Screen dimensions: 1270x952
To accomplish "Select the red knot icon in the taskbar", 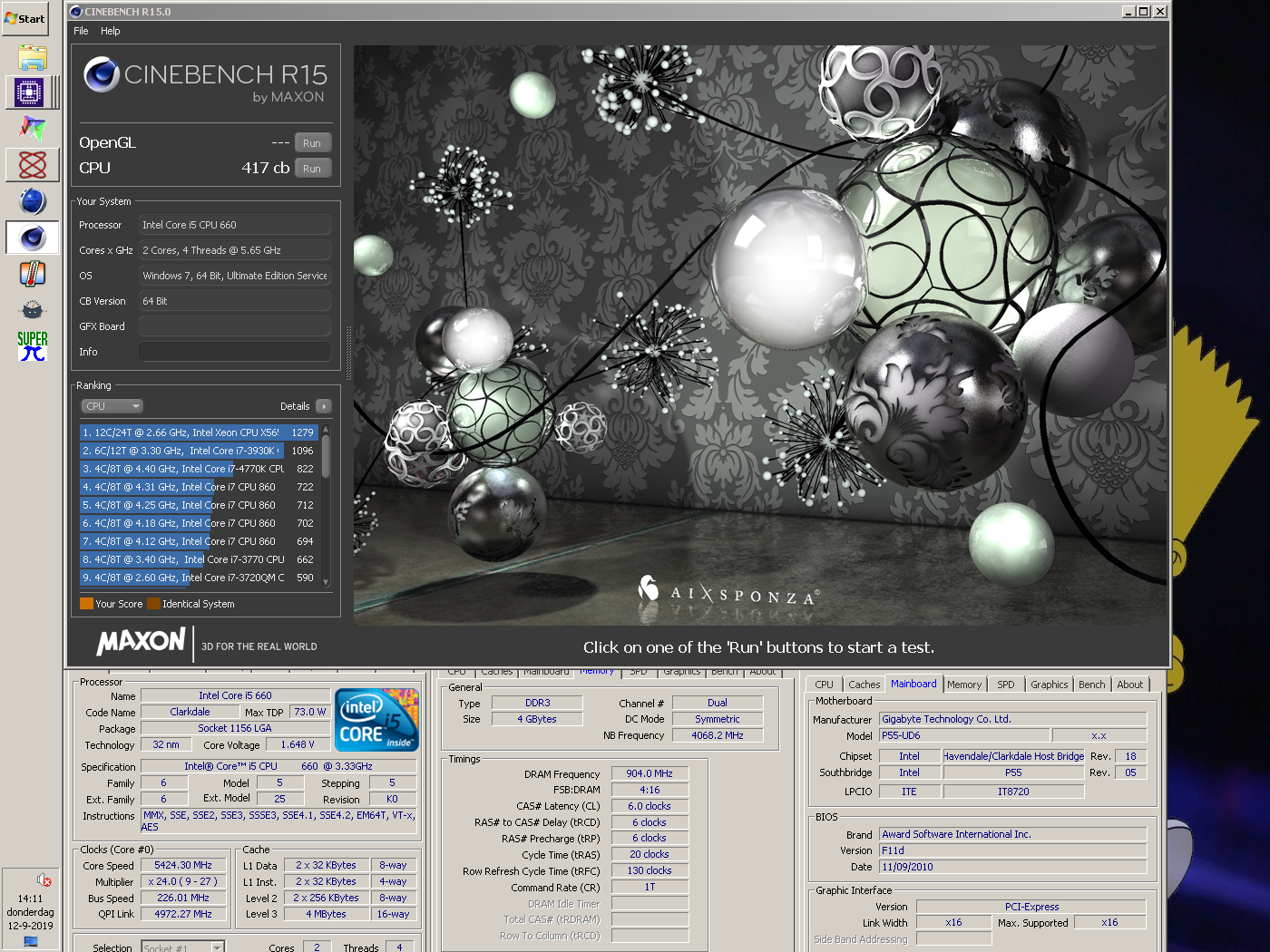I will click(x=32, y=165).
